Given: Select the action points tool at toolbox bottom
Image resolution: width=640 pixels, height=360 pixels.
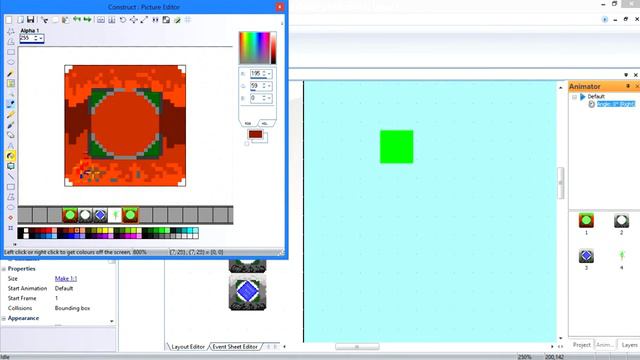Looking at the screenshot, I should [11, 228].
